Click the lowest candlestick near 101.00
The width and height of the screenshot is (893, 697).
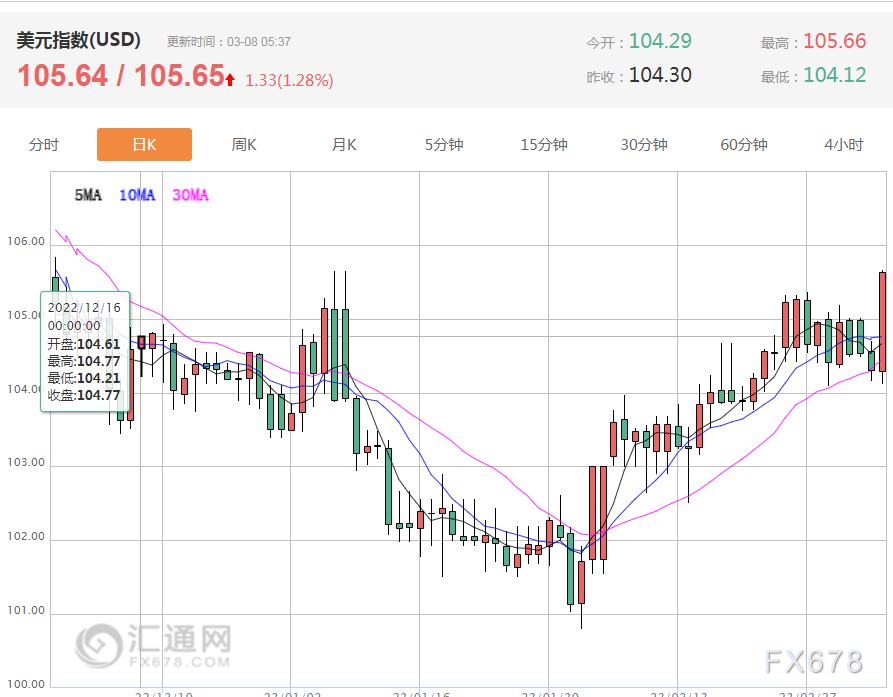click(581, 582)
